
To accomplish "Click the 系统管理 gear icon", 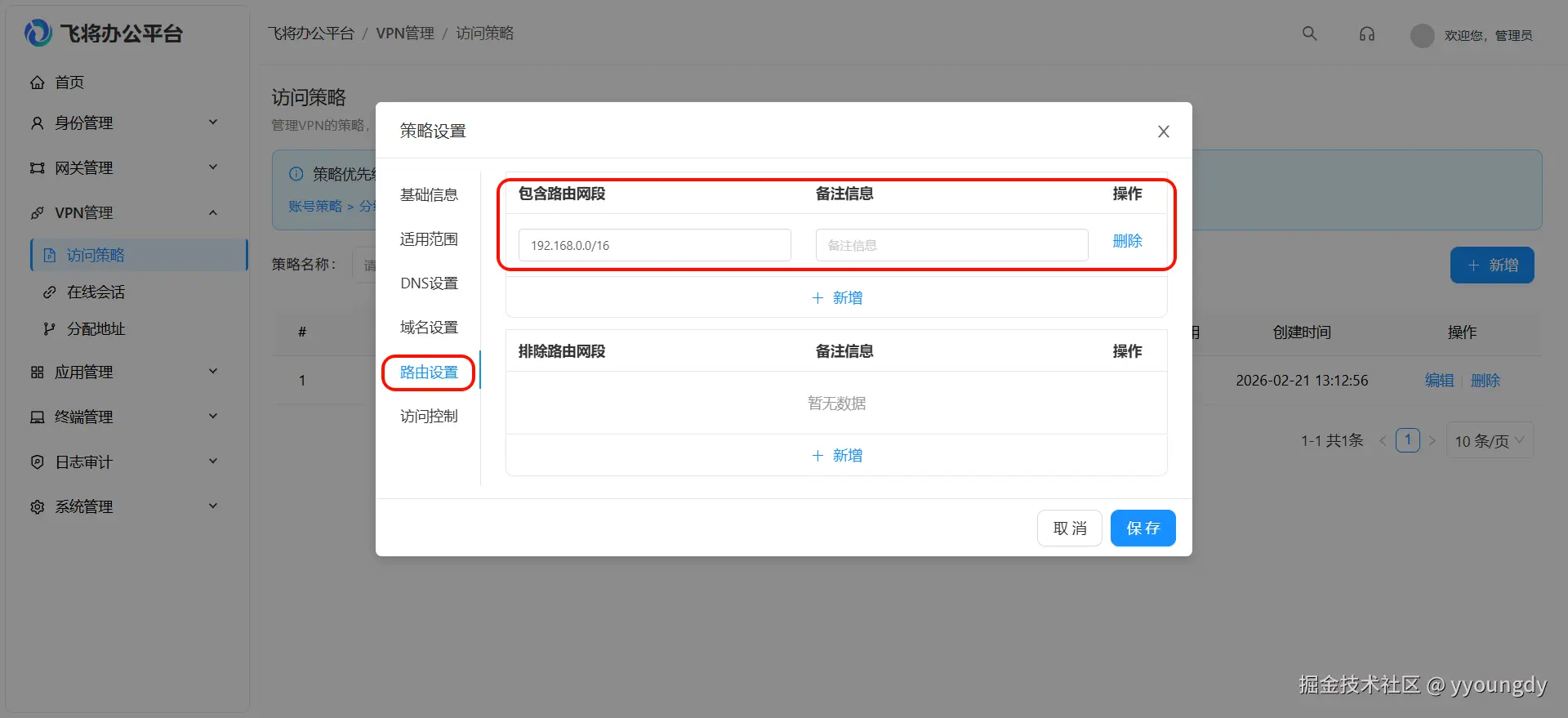I will click(x=37, y=507).
